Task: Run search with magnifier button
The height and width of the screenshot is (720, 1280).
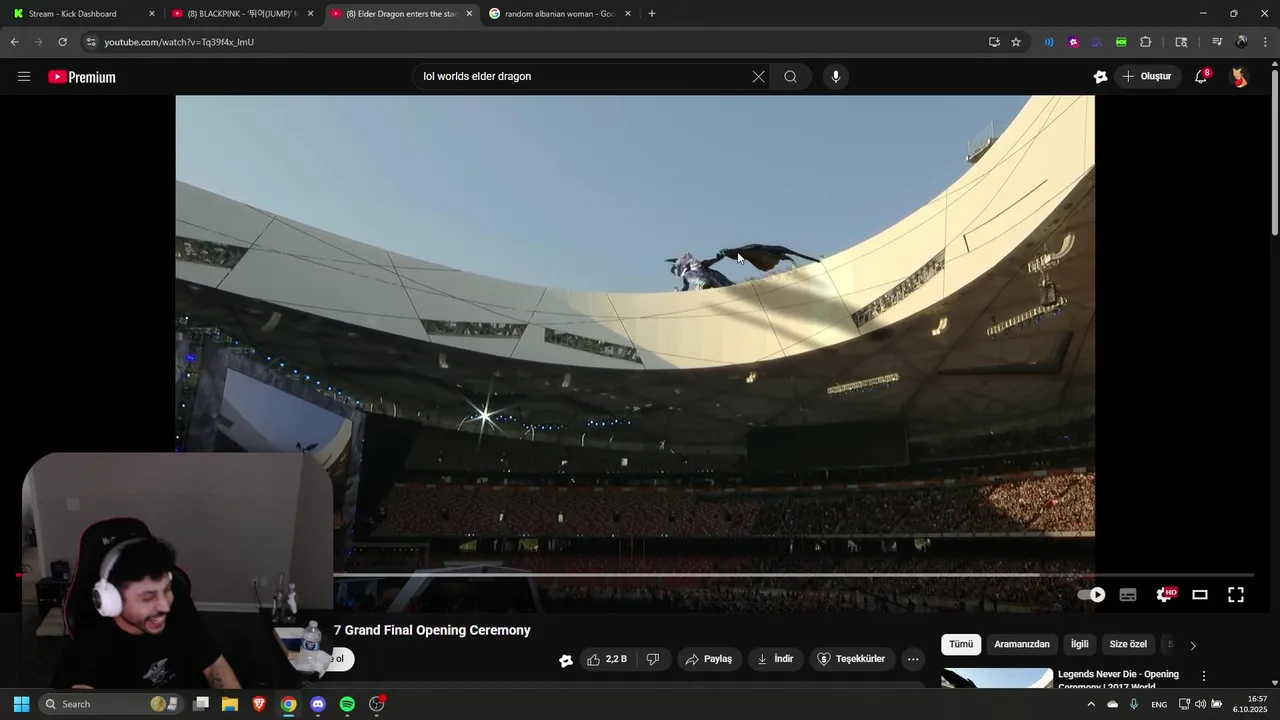Action: point(790,77)
